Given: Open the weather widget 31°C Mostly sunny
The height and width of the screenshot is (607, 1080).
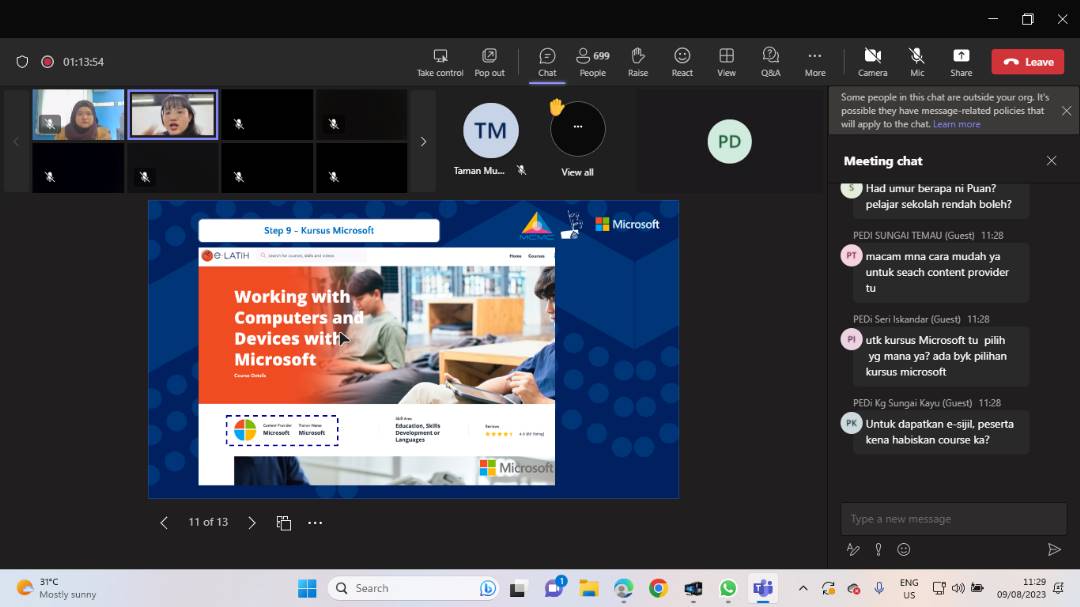Looking at the screenshot, I should click(x=57, y=588).
